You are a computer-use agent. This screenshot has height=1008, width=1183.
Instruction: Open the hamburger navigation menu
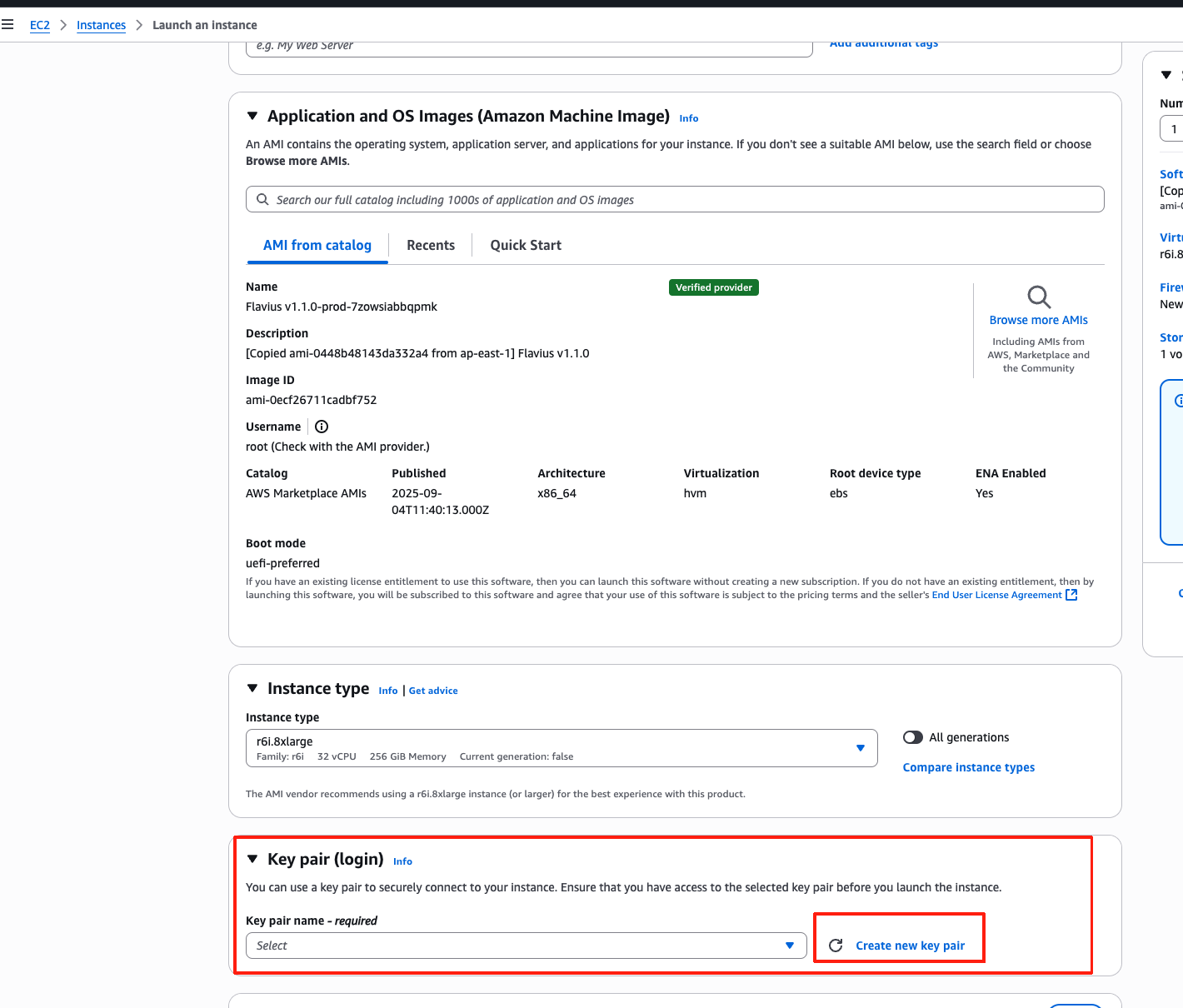[x=7, y=25]
